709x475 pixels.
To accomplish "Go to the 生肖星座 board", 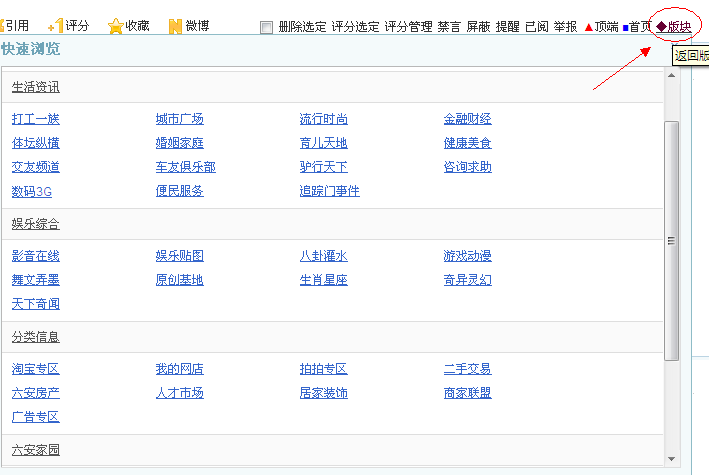I will click(323, 280).
